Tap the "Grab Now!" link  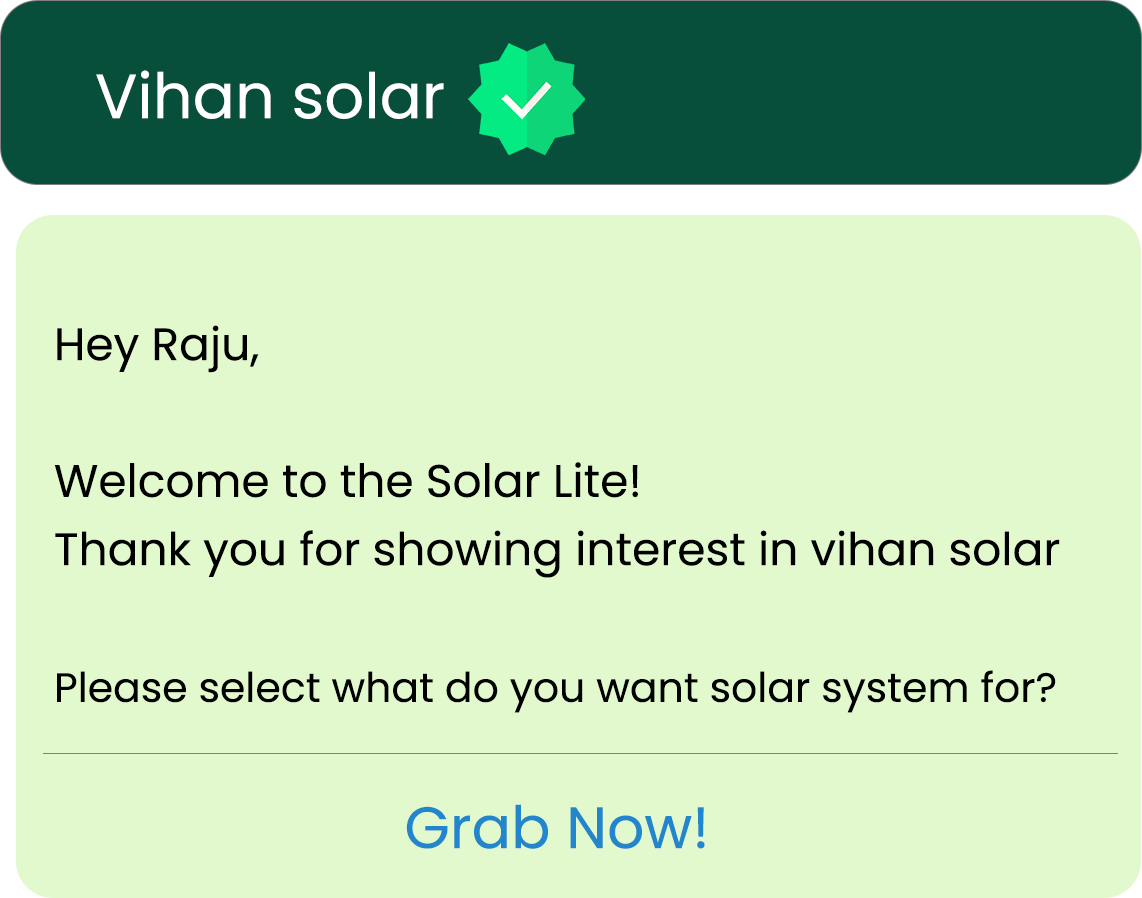point(556,828)
